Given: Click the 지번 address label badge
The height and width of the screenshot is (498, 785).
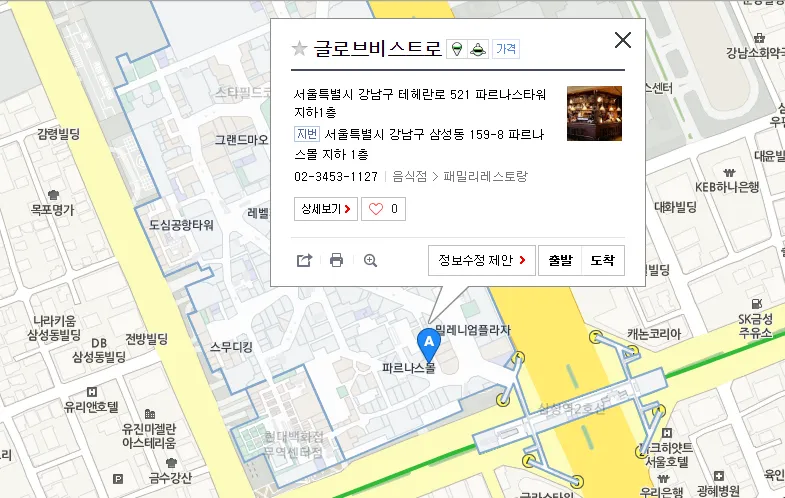Looking at the screenshot, I should 306,134.
